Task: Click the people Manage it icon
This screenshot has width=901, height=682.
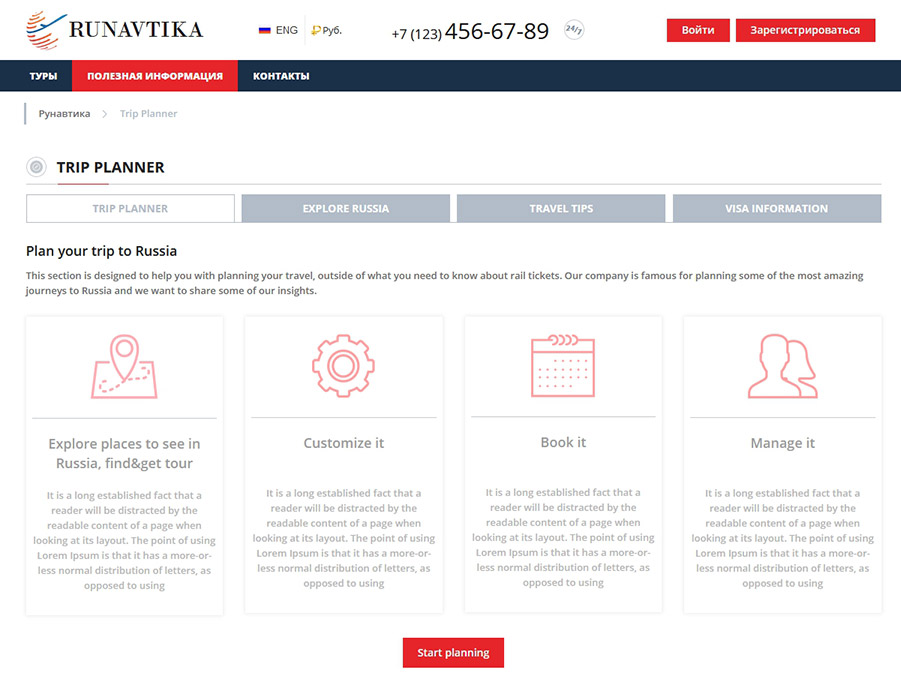Action: click(782, 366)
